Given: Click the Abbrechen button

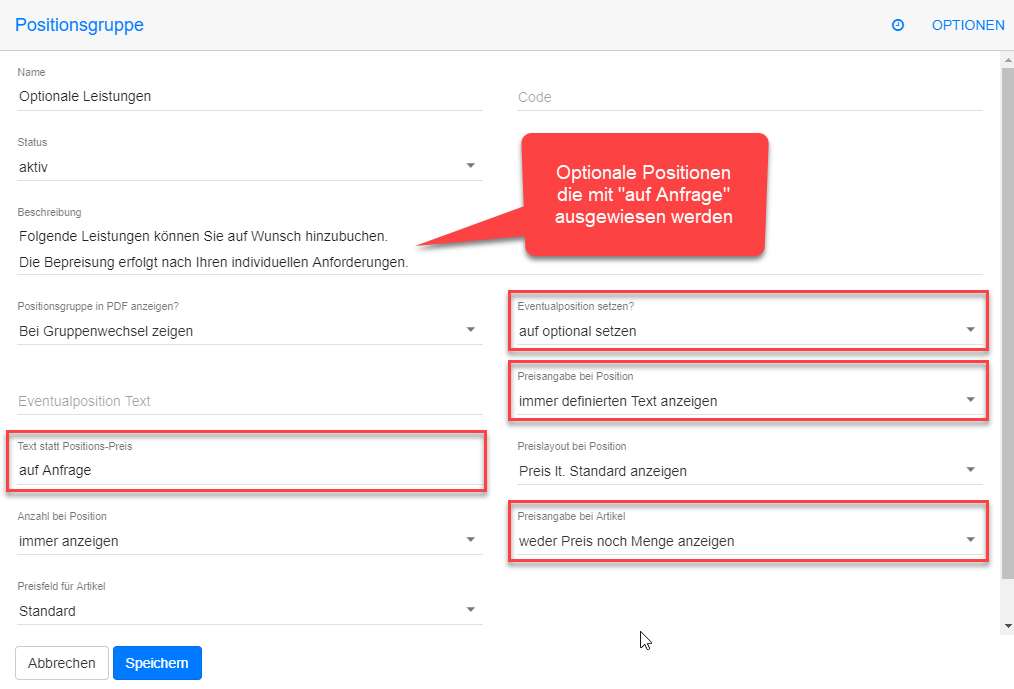Looking at the screenshot, I should (61, 663).
